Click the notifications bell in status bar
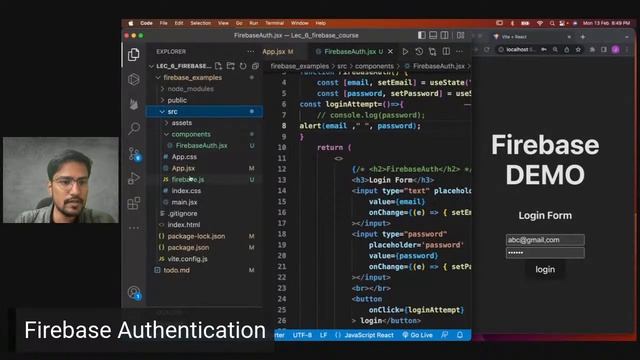 click(x=460, y=335)
